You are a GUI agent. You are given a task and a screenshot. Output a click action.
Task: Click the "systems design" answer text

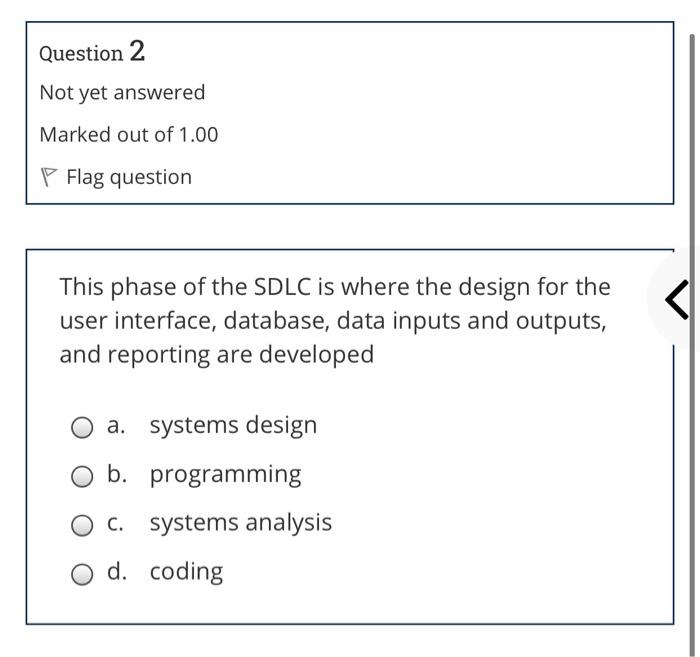[x=233, y=425]
